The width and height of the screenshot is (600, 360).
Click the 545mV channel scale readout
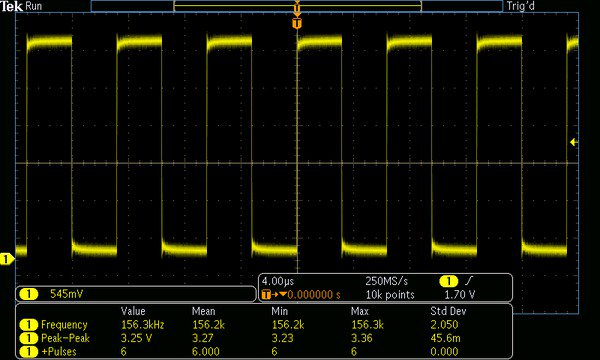click(x=67, y=294)
